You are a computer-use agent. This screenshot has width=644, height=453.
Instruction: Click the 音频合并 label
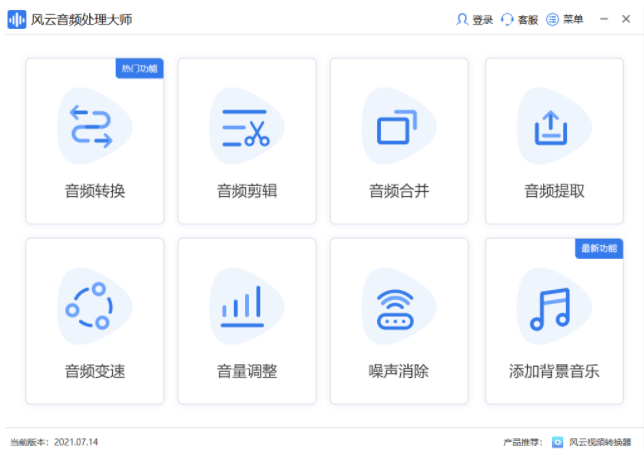point(399,191)
